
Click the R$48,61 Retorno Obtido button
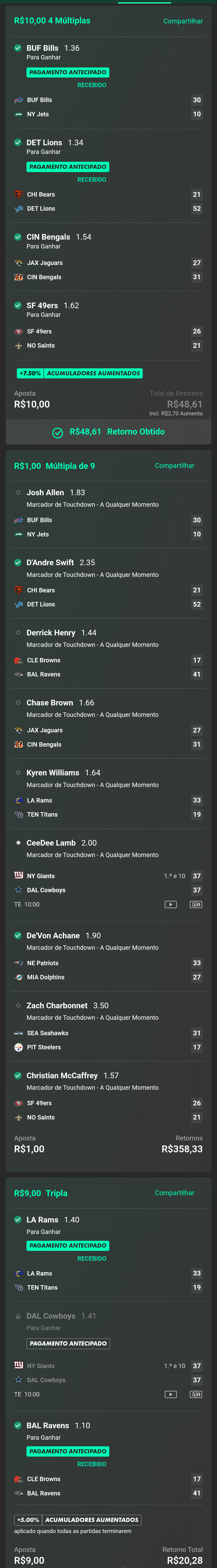[x=108, y=432]
